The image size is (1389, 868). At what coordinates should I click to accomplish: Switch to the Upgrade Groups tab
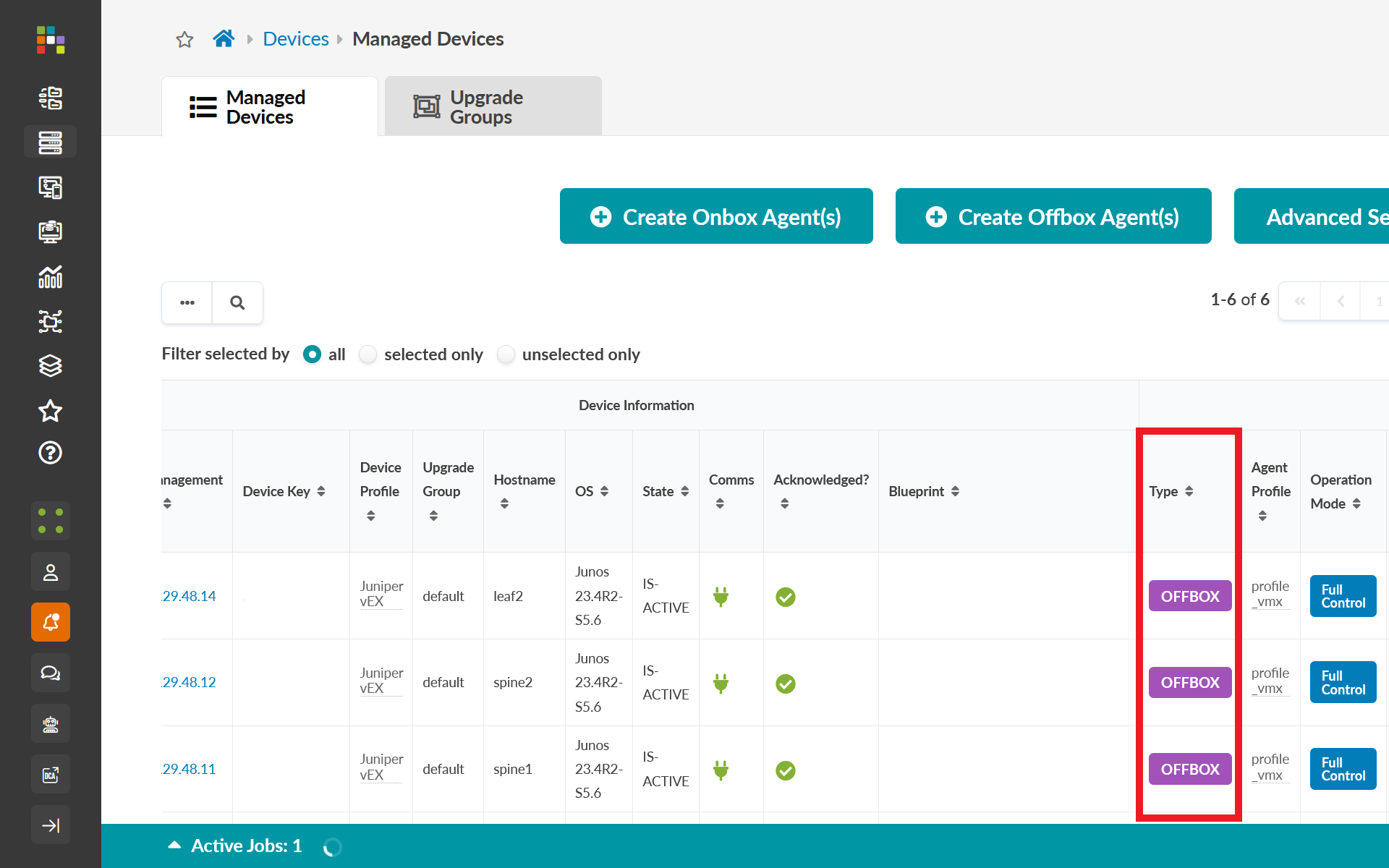pyautogui.click(x=493, y=106)
